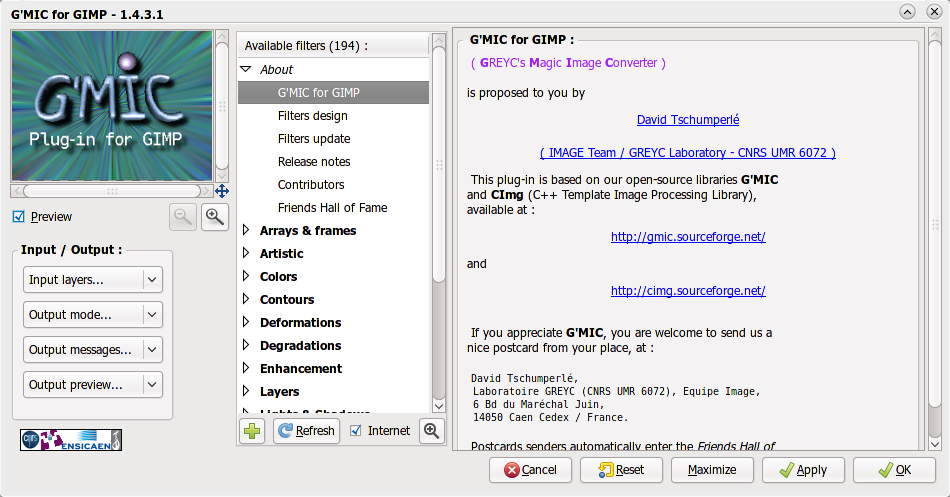Open the Input layers dropdown

click(x=93, y=279)
